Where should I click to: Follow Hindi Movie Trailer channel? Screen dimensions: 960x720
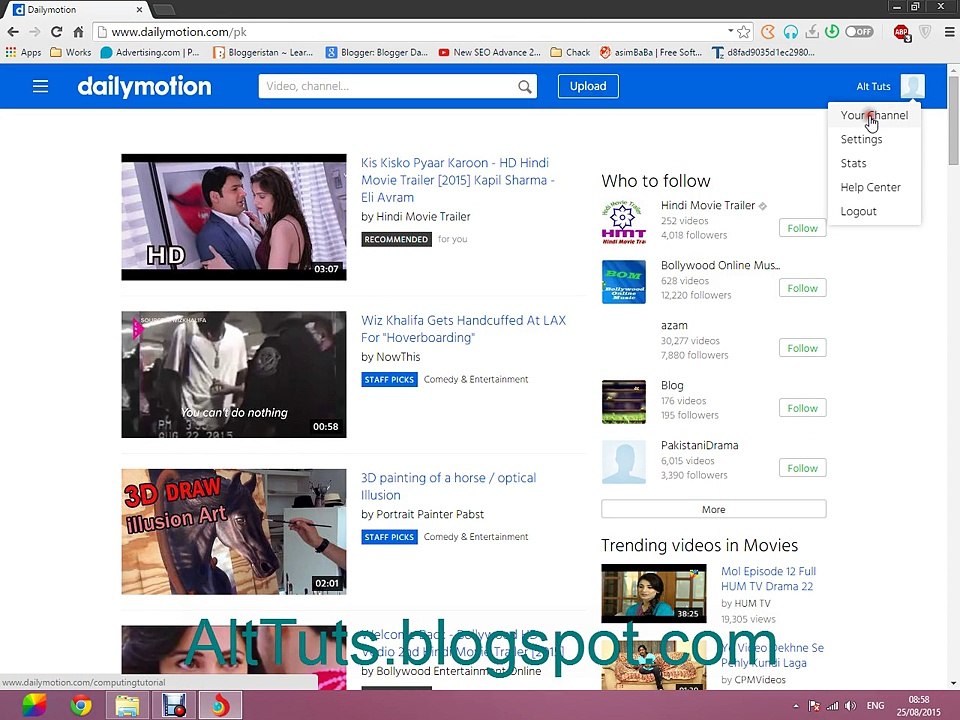(802, 228)
